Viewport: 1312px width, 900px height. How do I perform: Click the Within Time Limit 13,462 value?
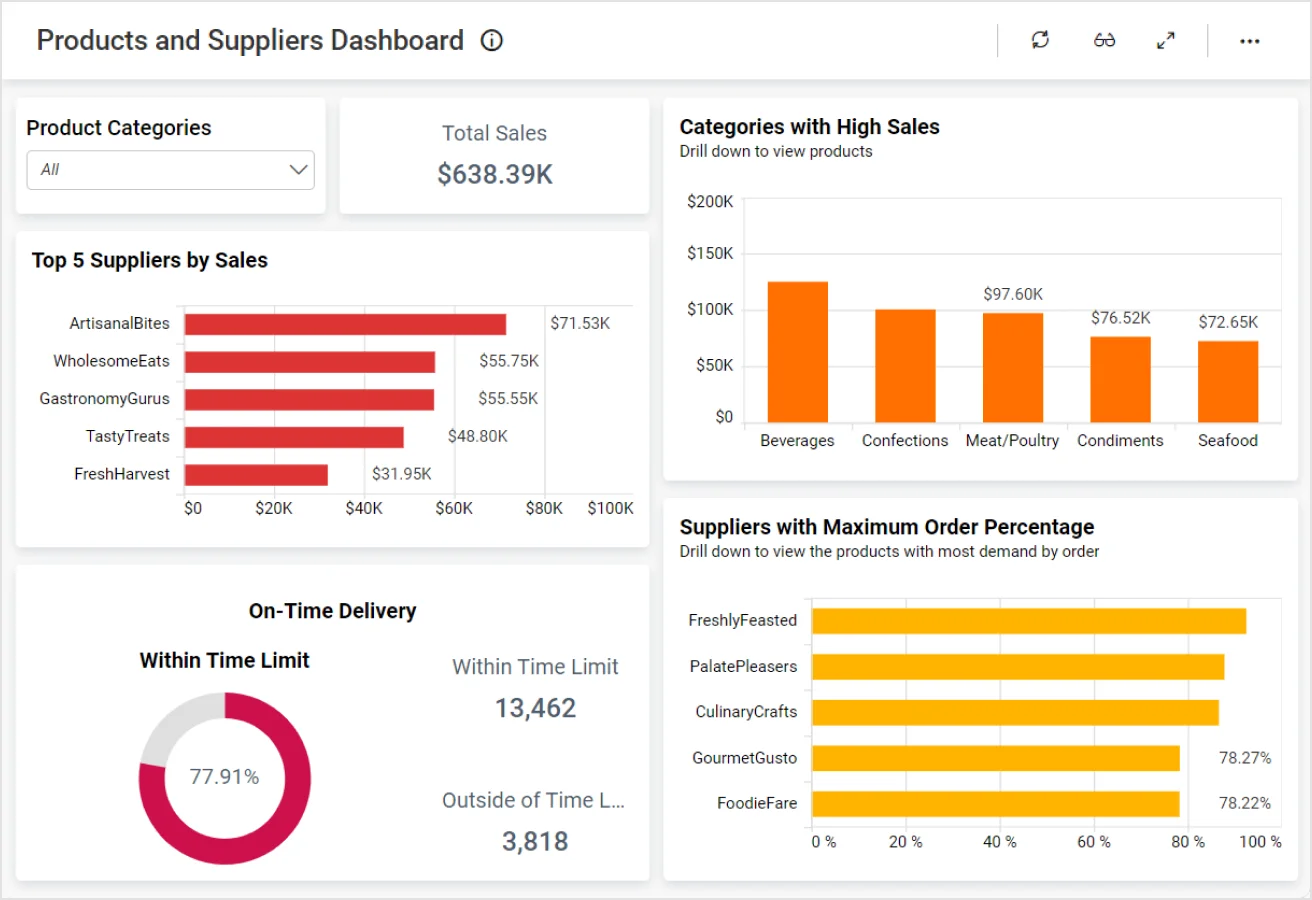pyautogui.click(x=535, y=709)
